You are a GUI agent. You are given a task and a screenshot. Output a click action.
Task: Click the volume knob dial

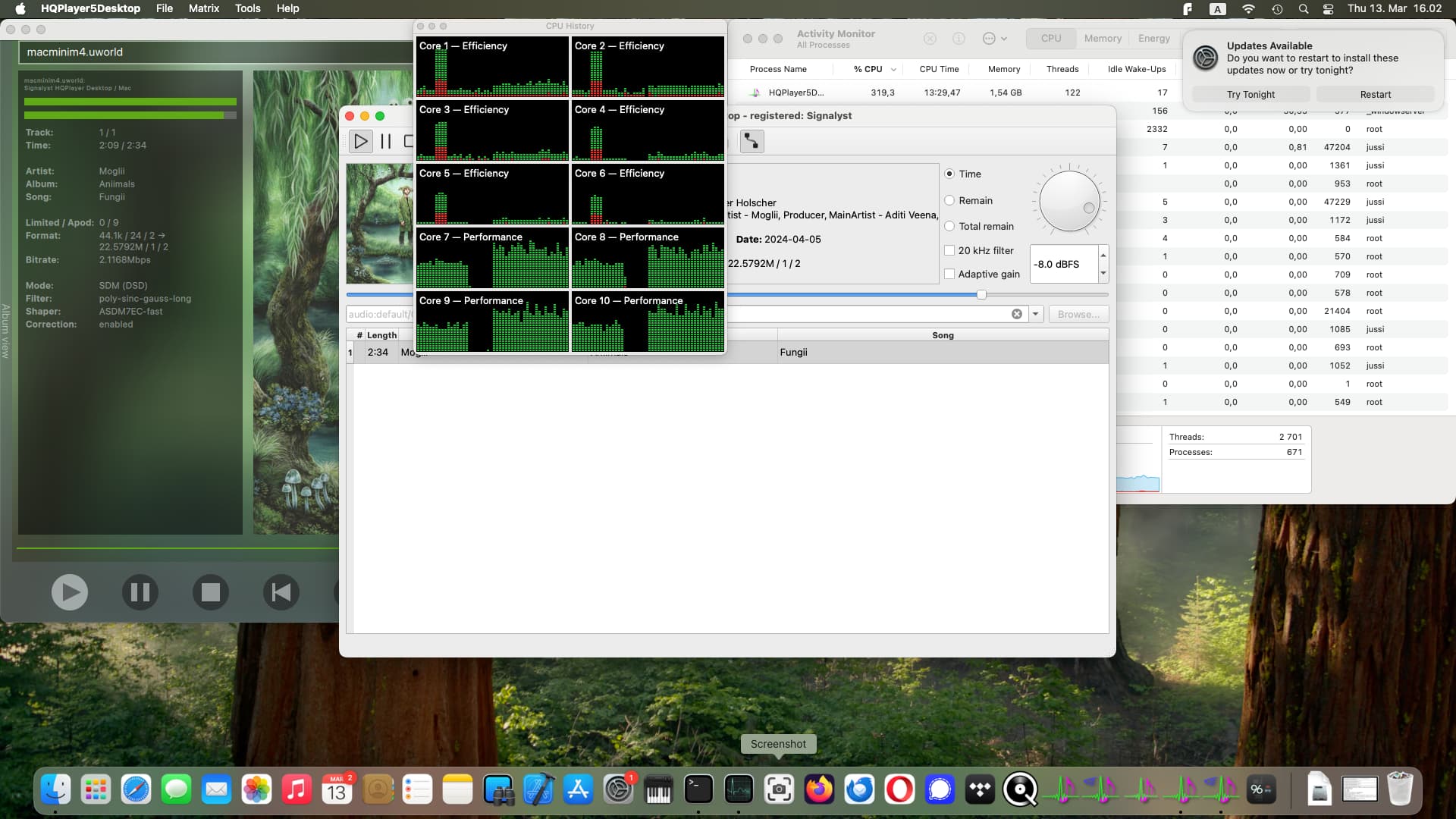[x=1069, y=201]
